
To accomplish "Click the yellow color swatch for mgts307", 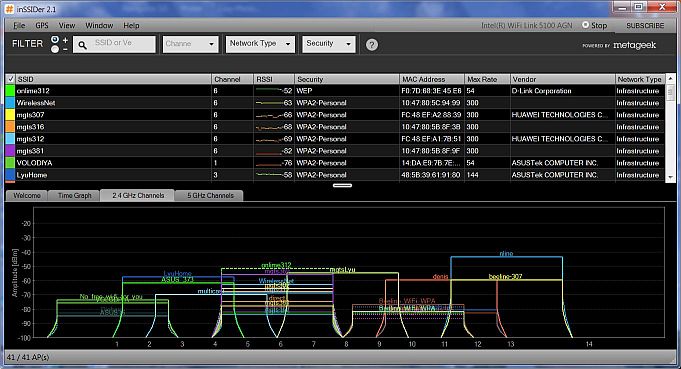I will pos(10,115).
